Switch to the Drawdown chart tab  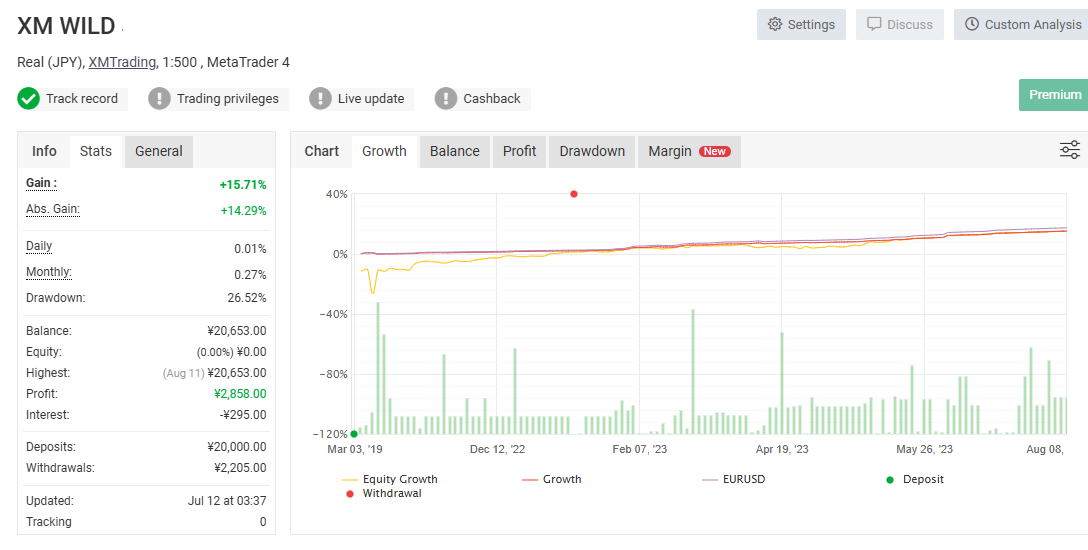(592, 151)
